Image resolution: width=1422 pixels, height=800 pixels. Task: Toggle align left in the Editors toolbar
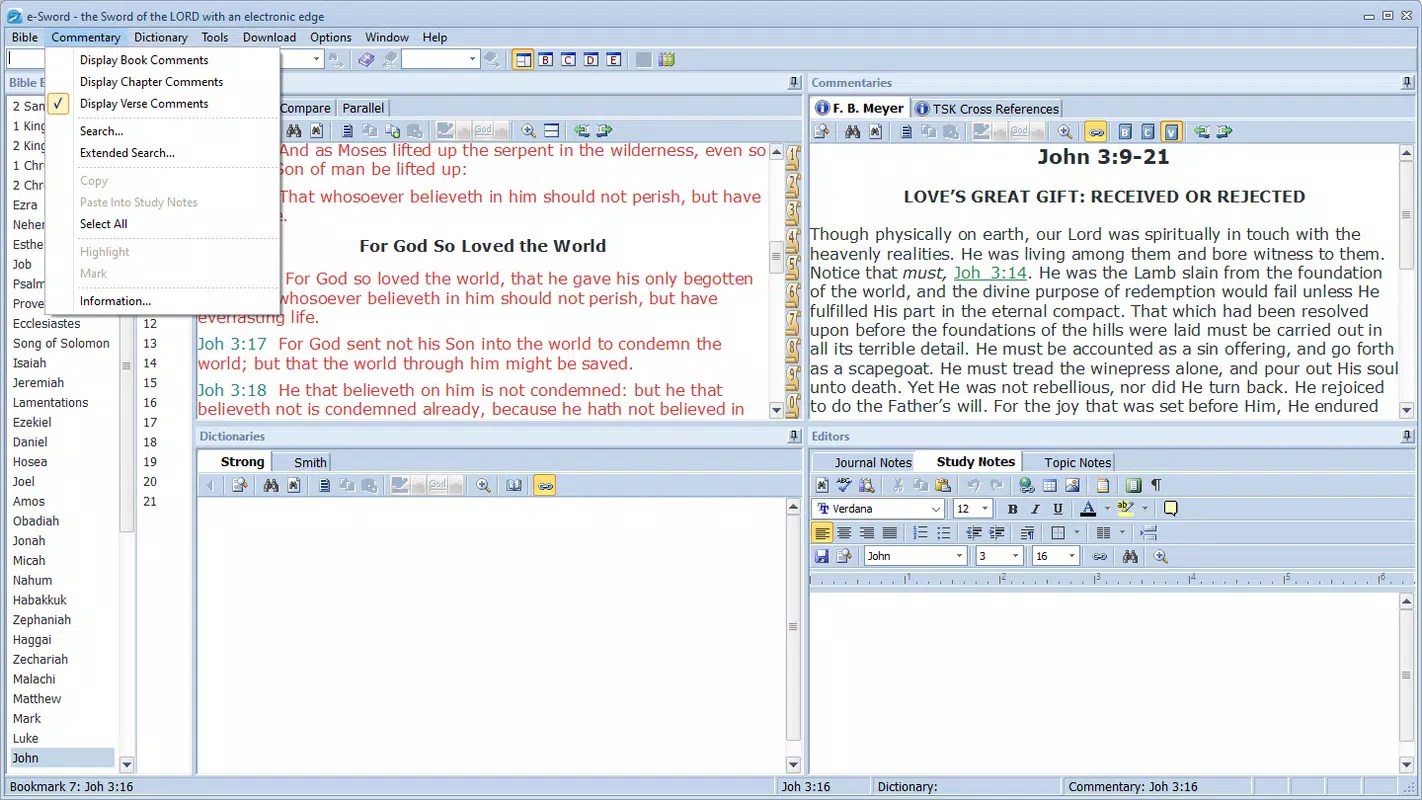coord(822,533)
